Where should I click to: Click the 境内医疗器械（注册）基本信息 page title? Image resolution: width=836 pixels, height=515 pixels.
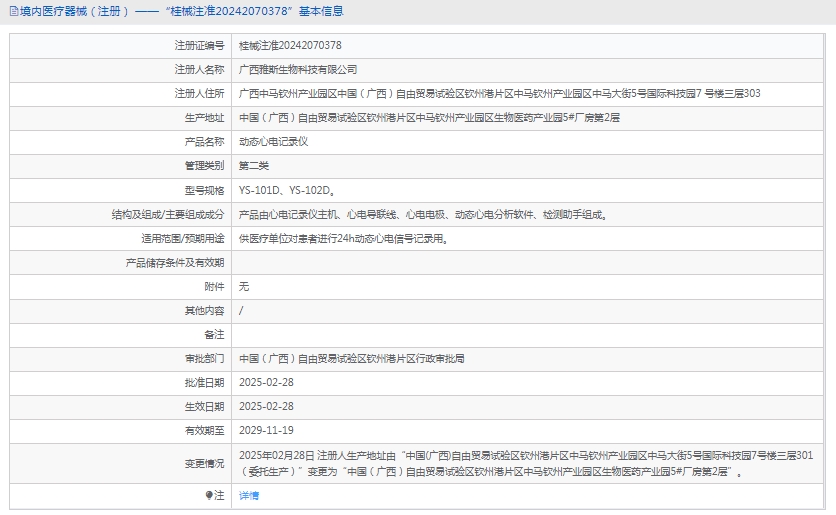pos(182,12)
